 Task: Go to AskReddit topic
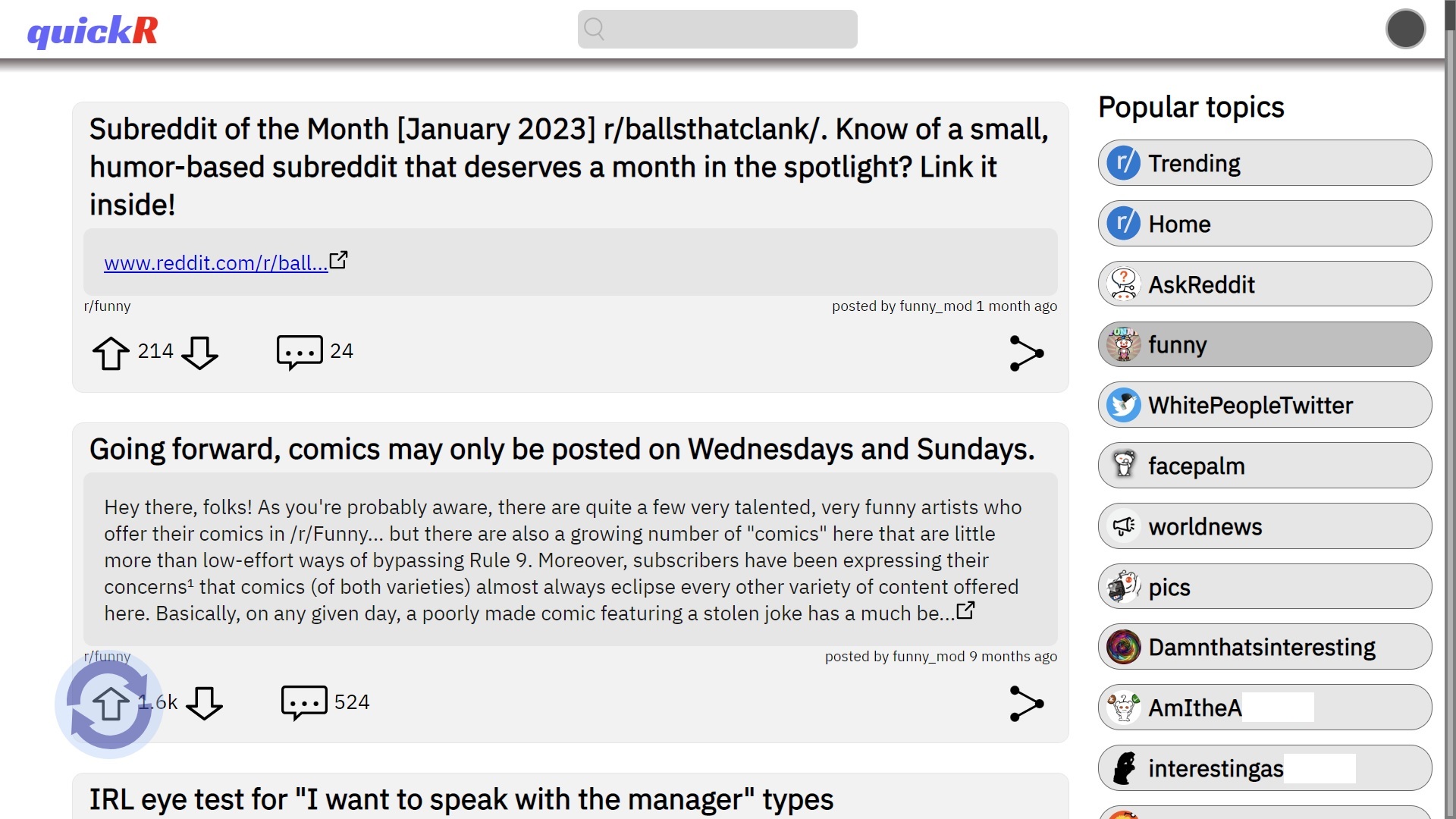1265,284
